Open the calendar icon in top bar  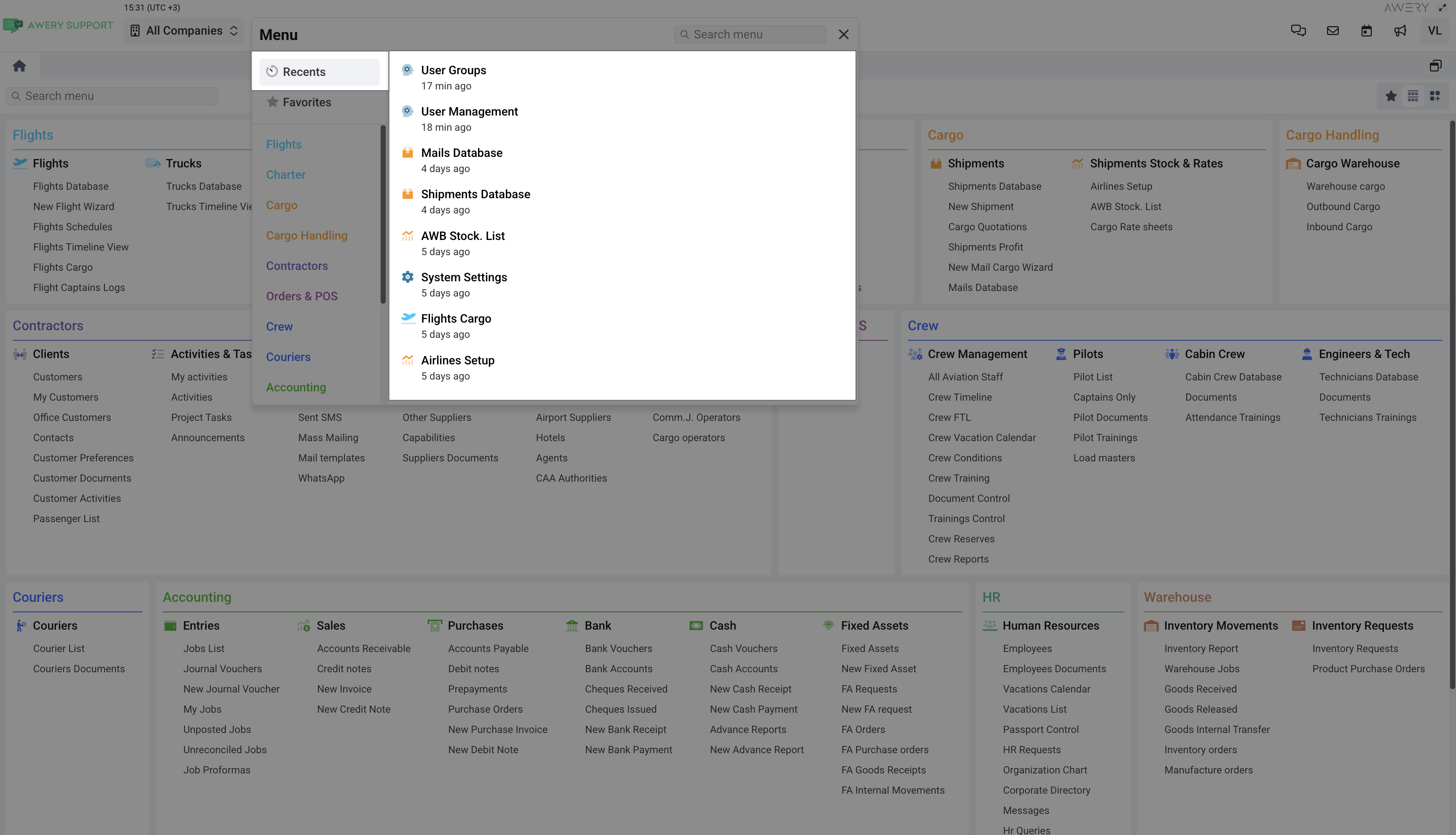pyautogui.click(x=1366, y=31)
